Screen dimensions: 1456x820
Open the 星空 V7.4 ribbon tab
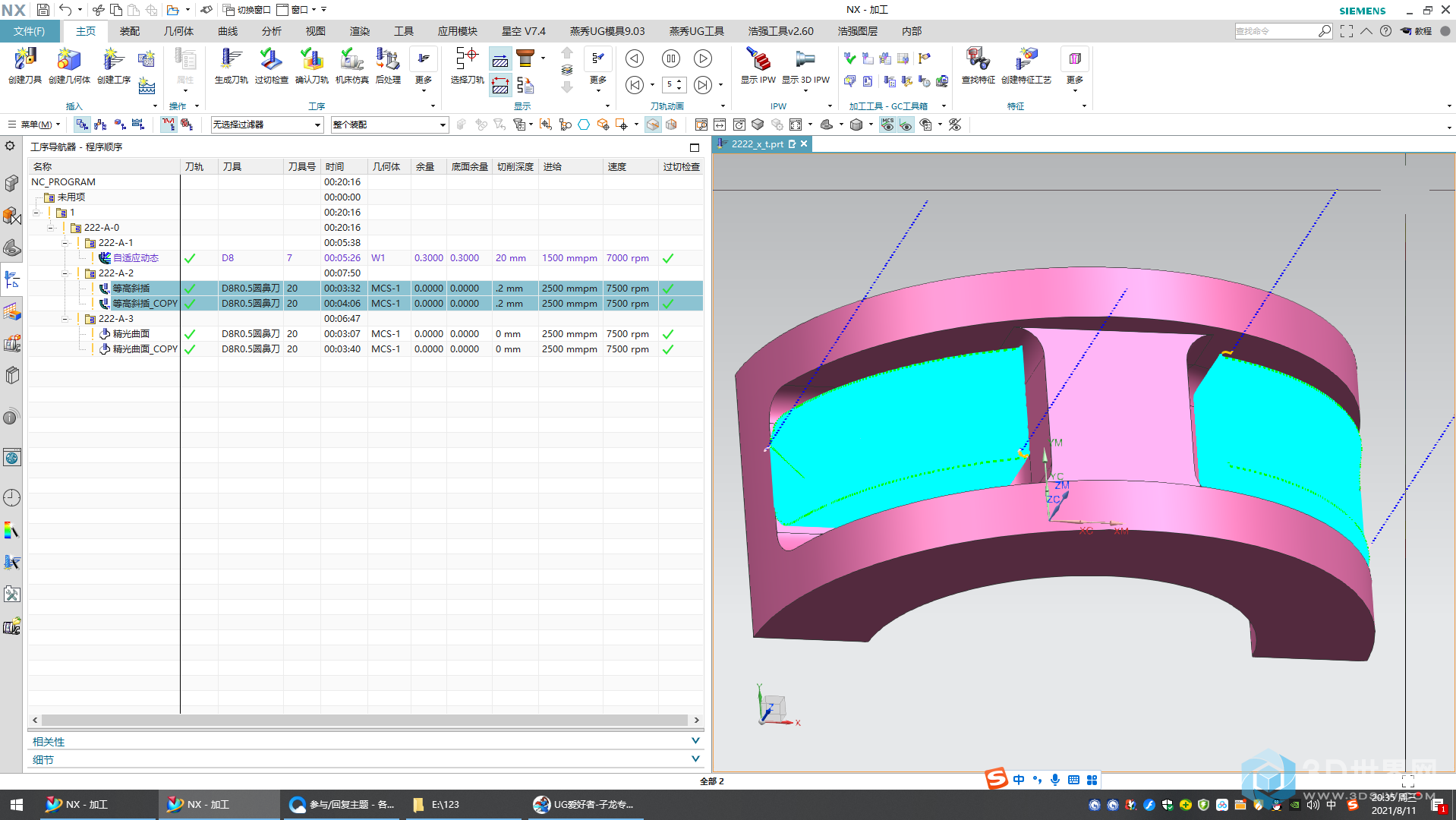524,31
